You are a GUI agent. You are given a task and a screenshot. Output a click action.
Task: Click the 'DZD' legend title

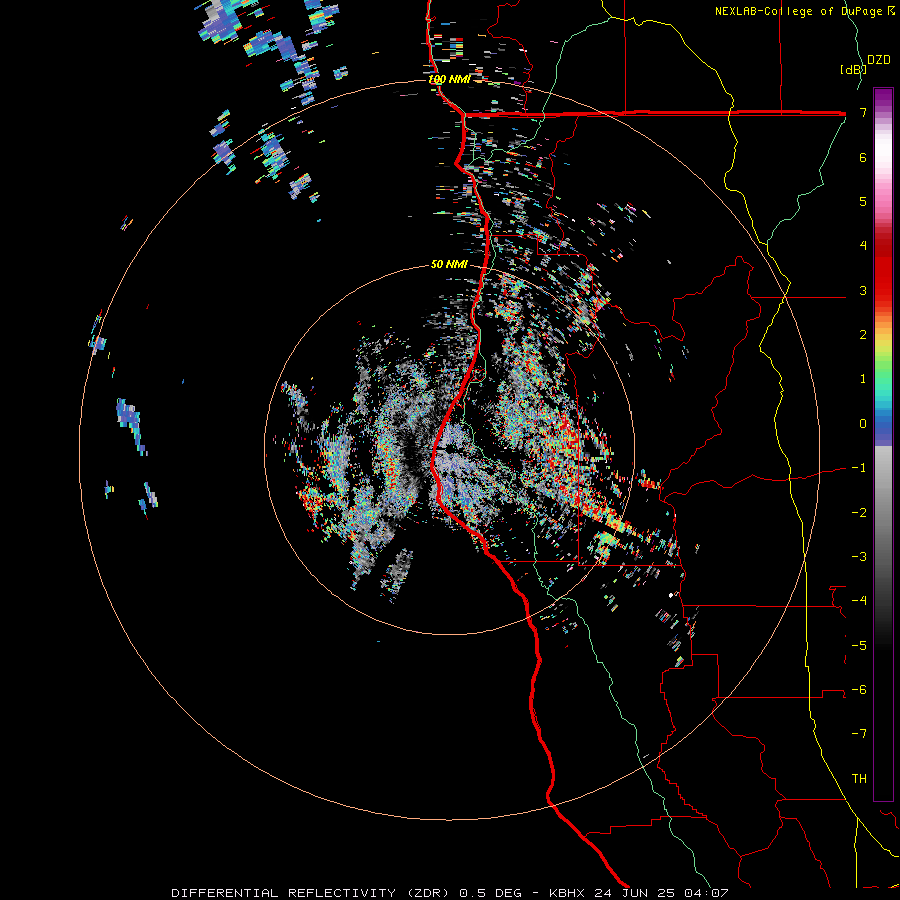(x=879, y=60)
